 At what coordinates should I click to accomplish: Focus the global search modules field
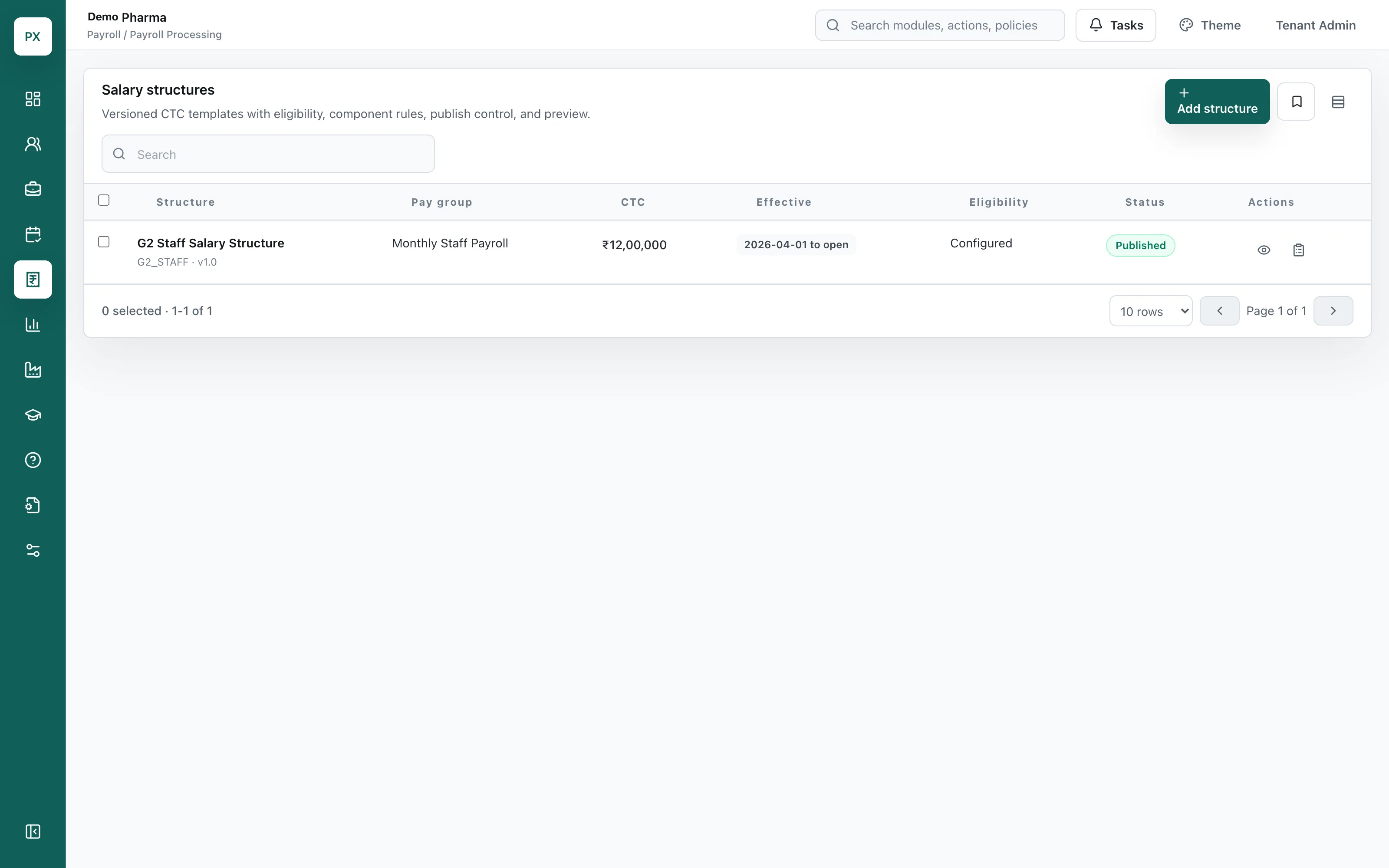coord(940,25)
